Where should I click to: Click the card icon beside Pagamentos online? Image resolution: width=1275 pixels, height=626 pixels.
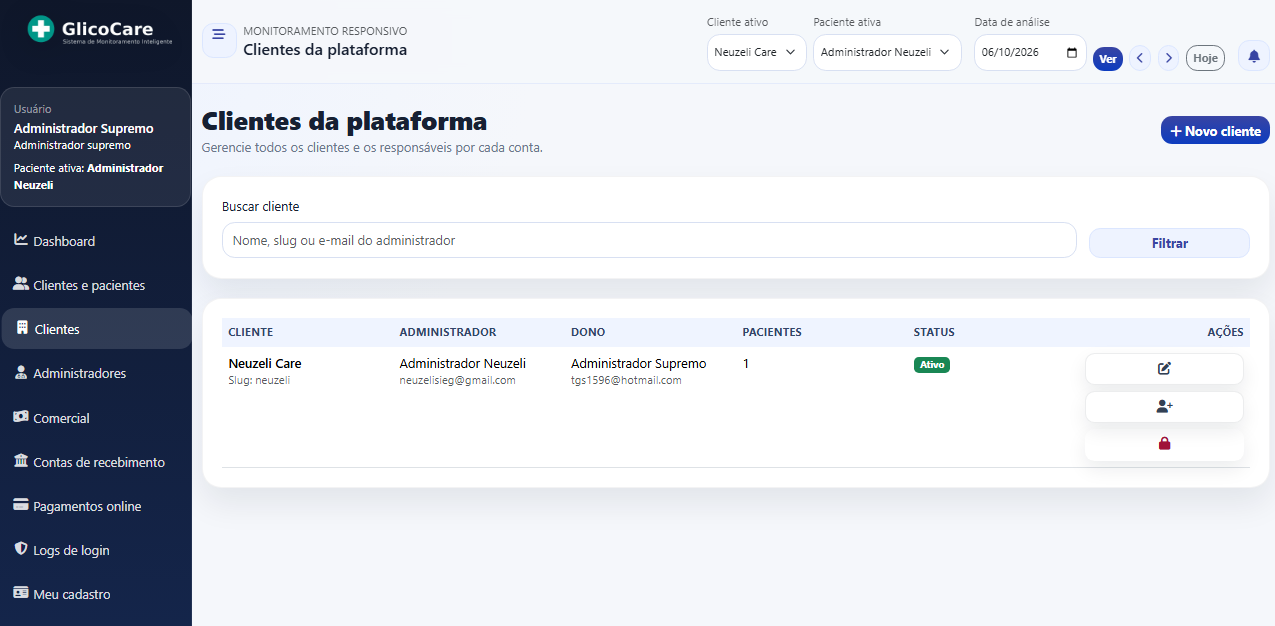(x=21, y=505)
